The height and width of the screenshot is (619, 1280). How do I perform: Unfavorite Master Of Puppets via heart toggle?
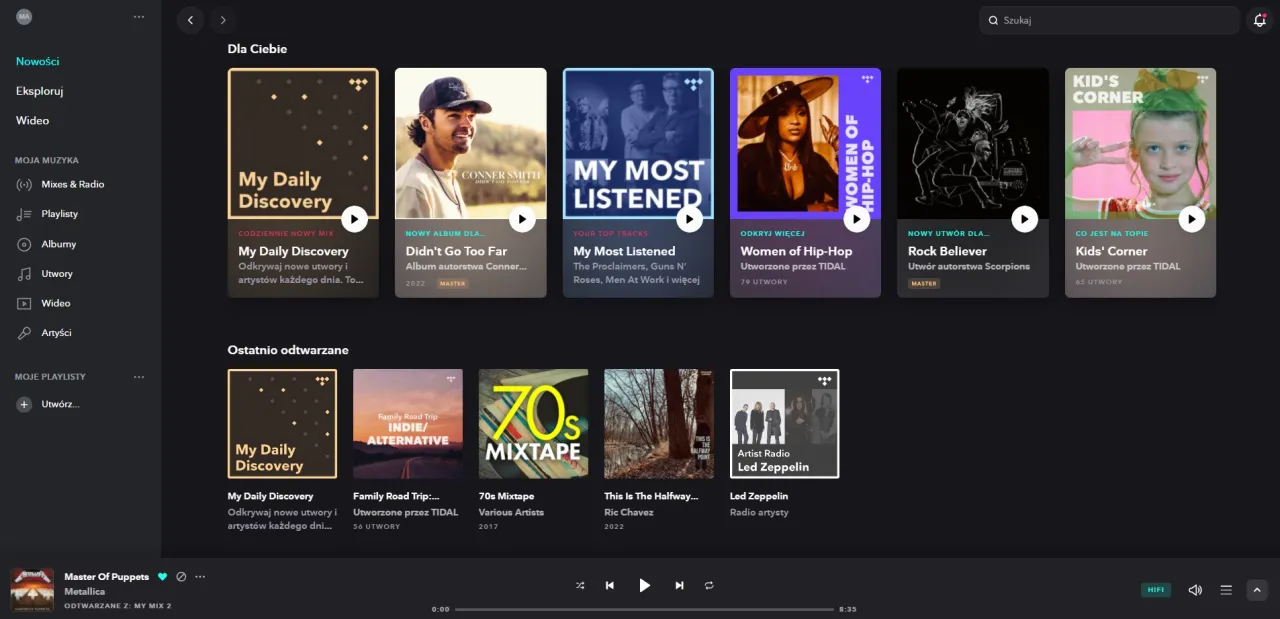[162, 576]
